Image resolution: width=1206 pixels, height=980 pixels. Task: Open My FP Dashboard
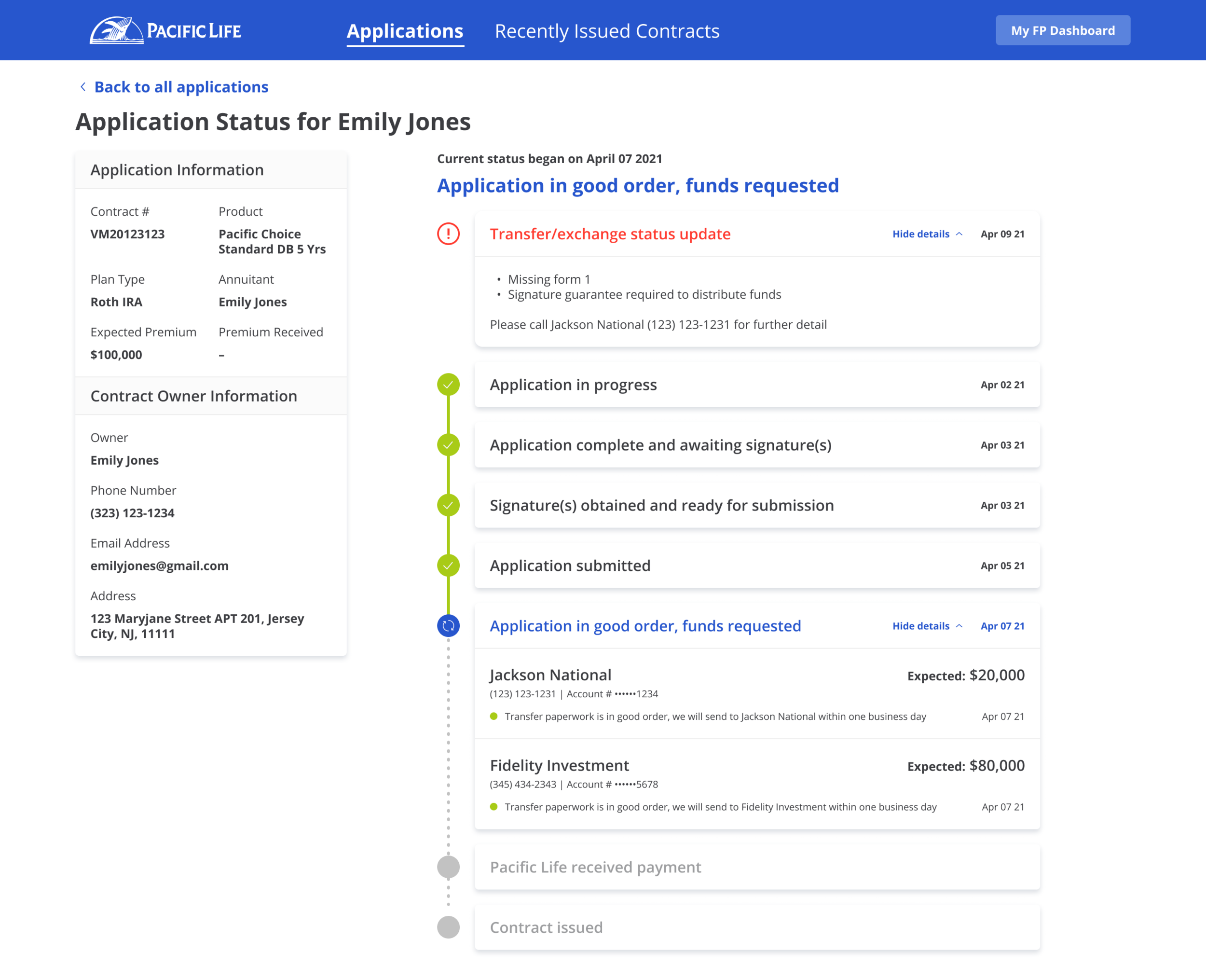click(1062, 30)
